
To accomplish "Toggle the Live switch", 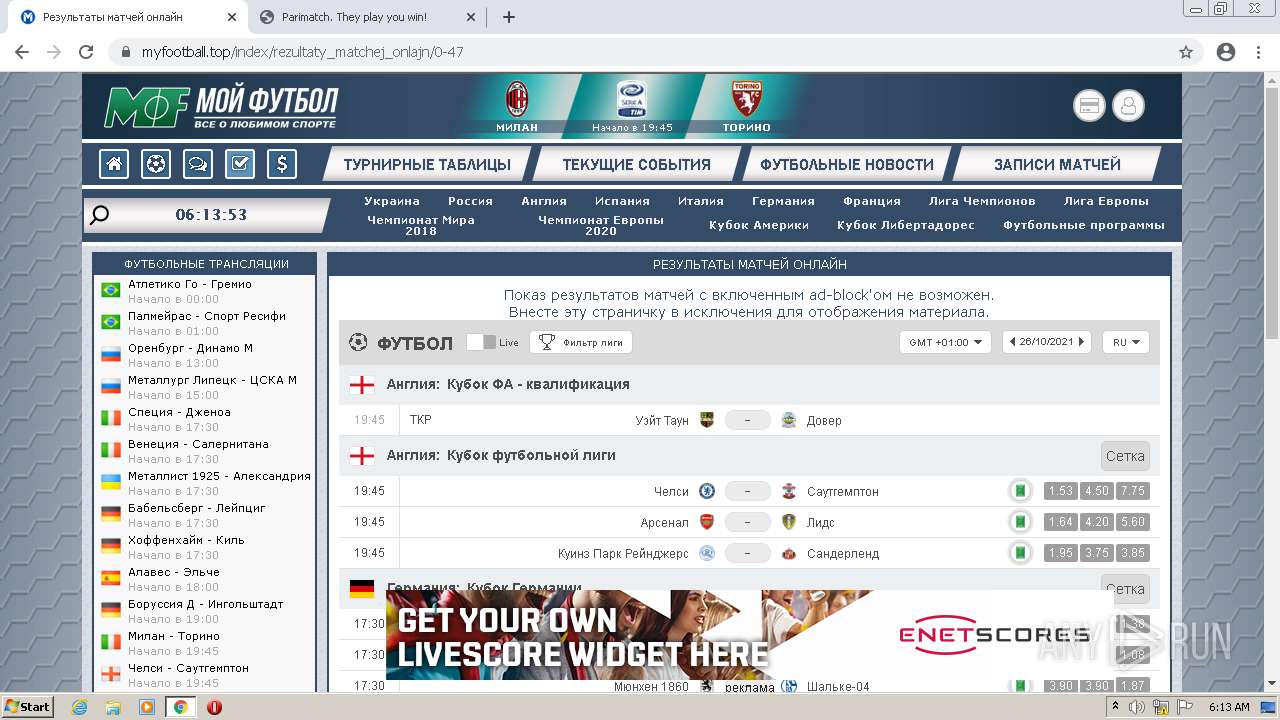I will point(482,342).
